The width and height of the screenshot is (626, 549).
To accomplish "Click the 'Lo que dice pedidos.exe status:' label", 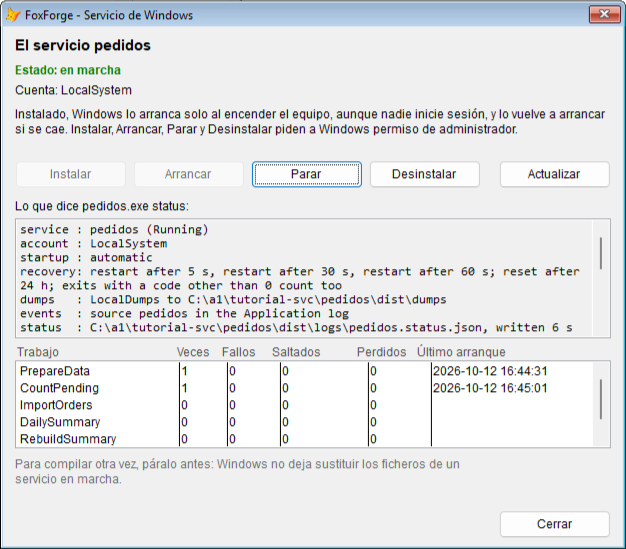I will (x=102, y=206).
